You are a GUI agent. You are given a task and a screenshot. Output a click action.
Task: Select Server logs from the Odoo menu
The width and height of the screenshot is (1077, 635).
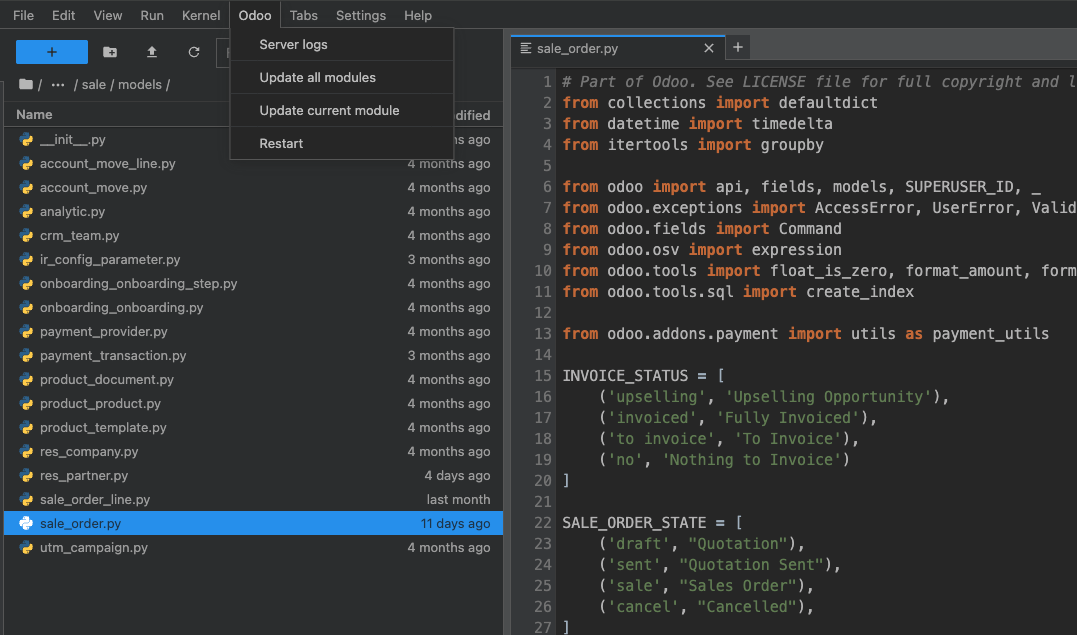(x=293, y=45)
